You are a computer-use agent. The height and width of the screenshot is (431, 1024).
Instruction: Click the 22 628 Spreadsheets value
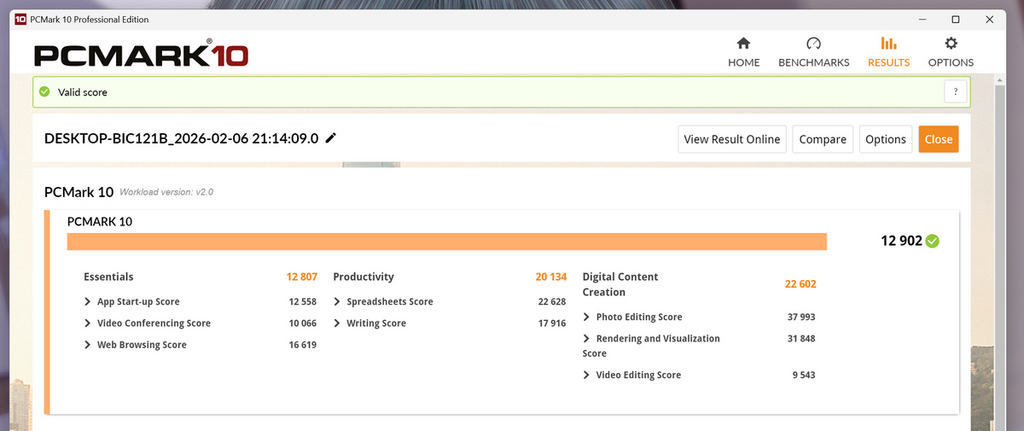pyautogui.click(x=552, y=302)
